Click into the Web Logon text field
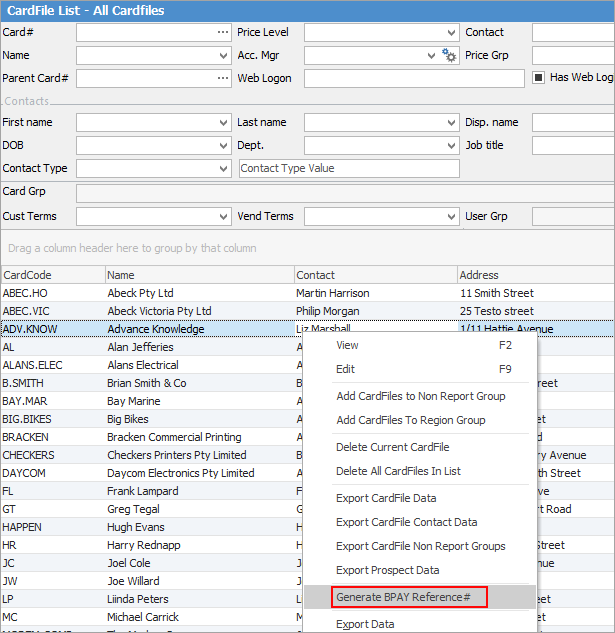The height and width of the screenshot is (633, 615). pyautogui.click(x=414, y=78)
